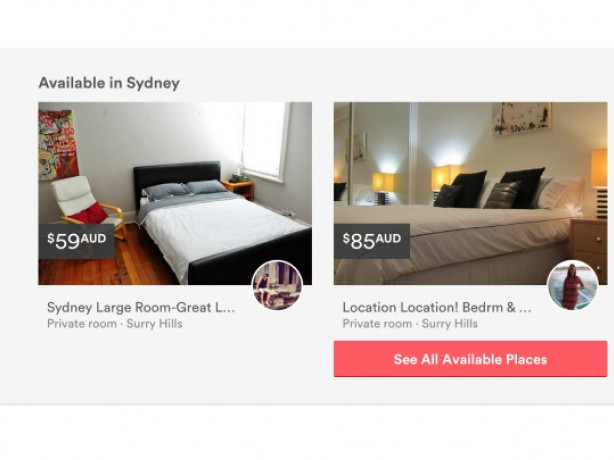This screenshot has width=614, height=460.
Task: Click the window in the $59 listing photo
Action: point(265,141)
